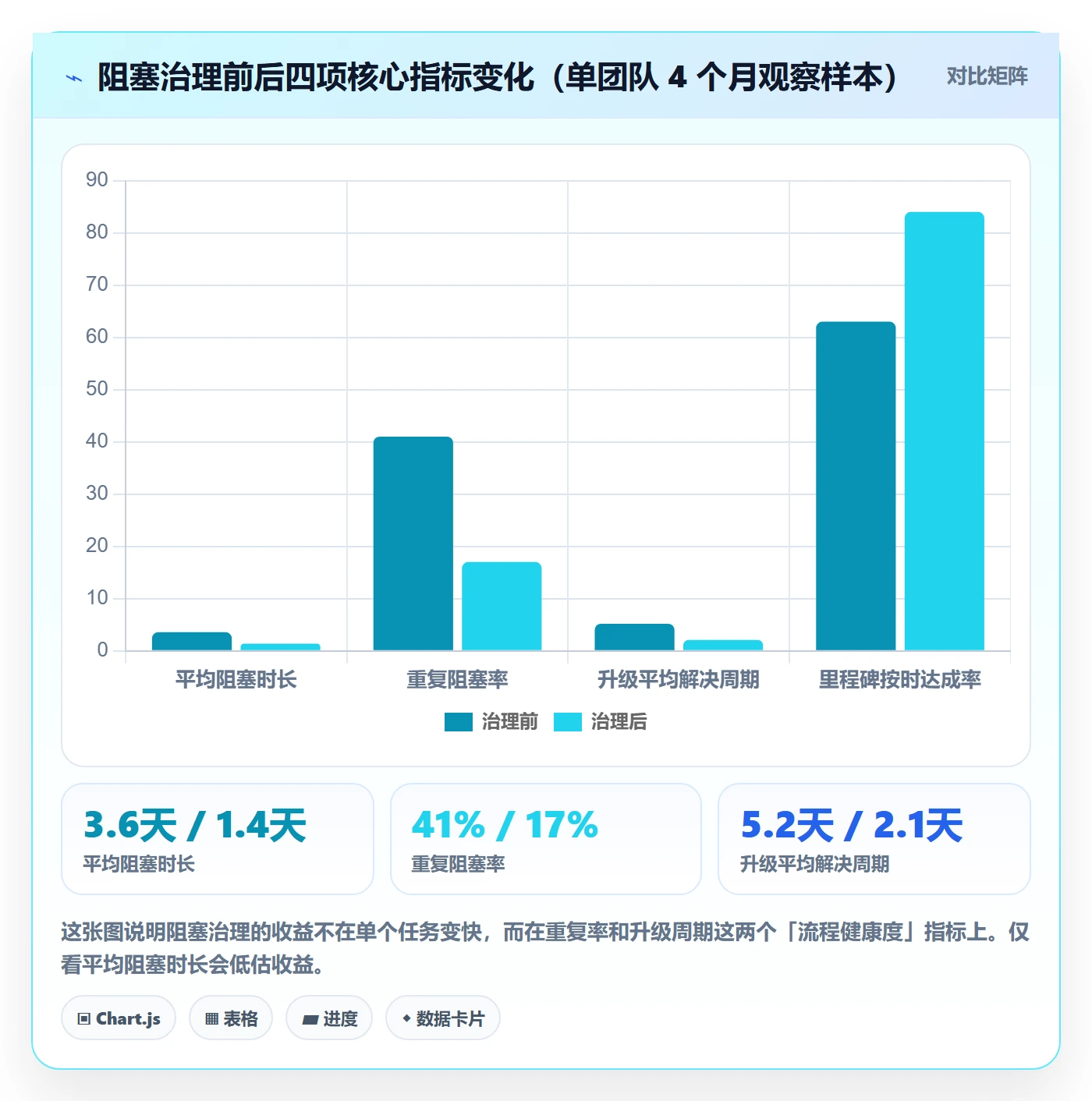1092x1101 pixels.
Task: Click the 数据卡片 tag chip
Action: pos(443,1018)
